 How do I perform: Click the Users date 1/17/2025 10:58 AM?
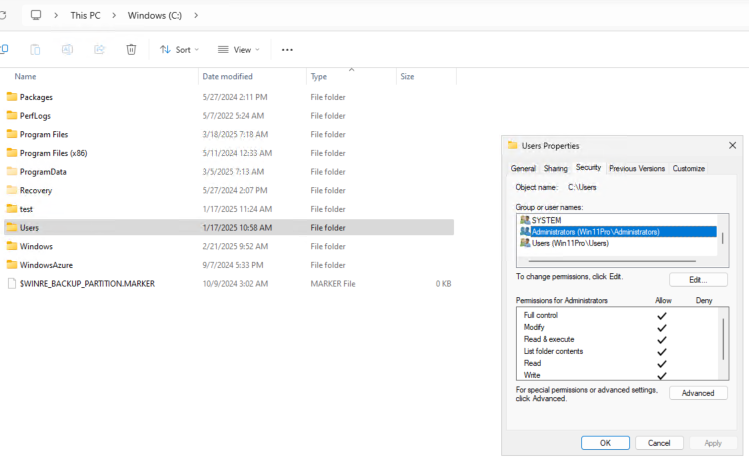[x=237, y=227]
